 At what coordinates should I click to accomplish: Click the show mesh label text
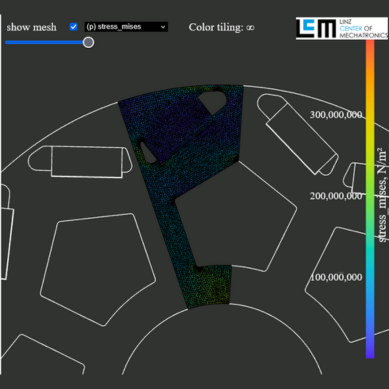31,27
